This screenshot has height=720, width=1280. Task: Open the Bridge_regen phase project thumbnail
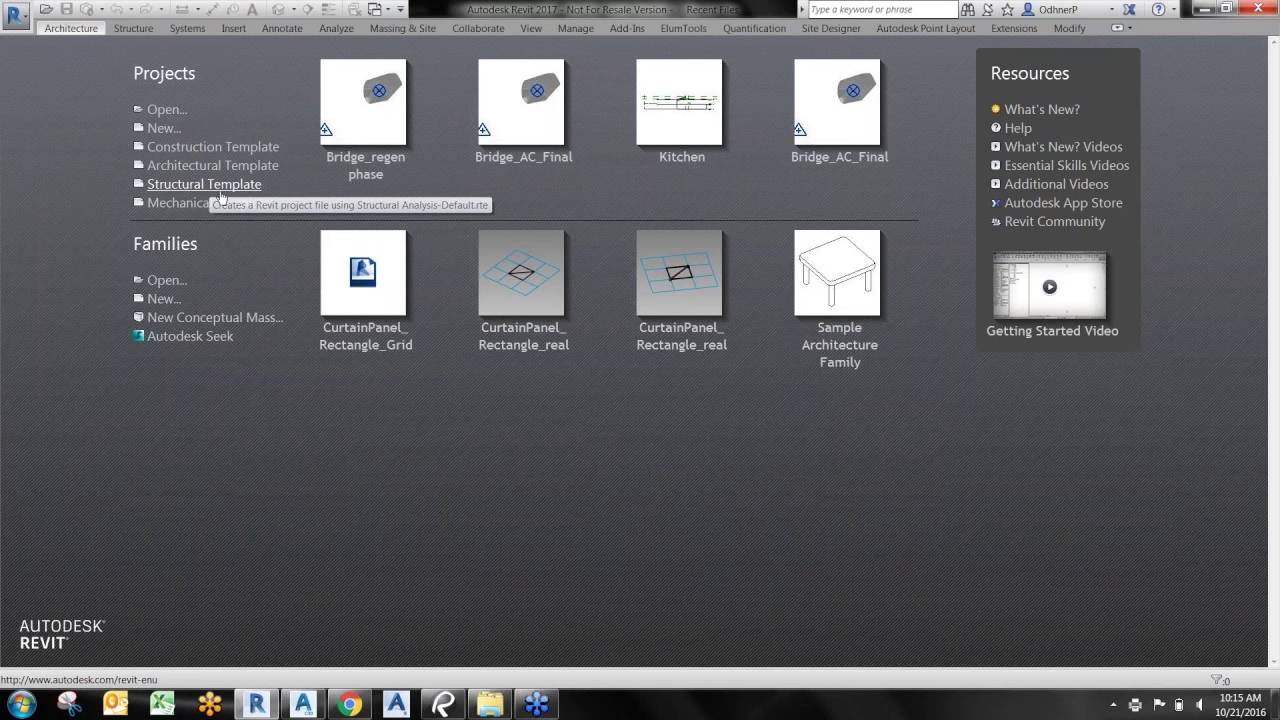[x=363, y=102]
